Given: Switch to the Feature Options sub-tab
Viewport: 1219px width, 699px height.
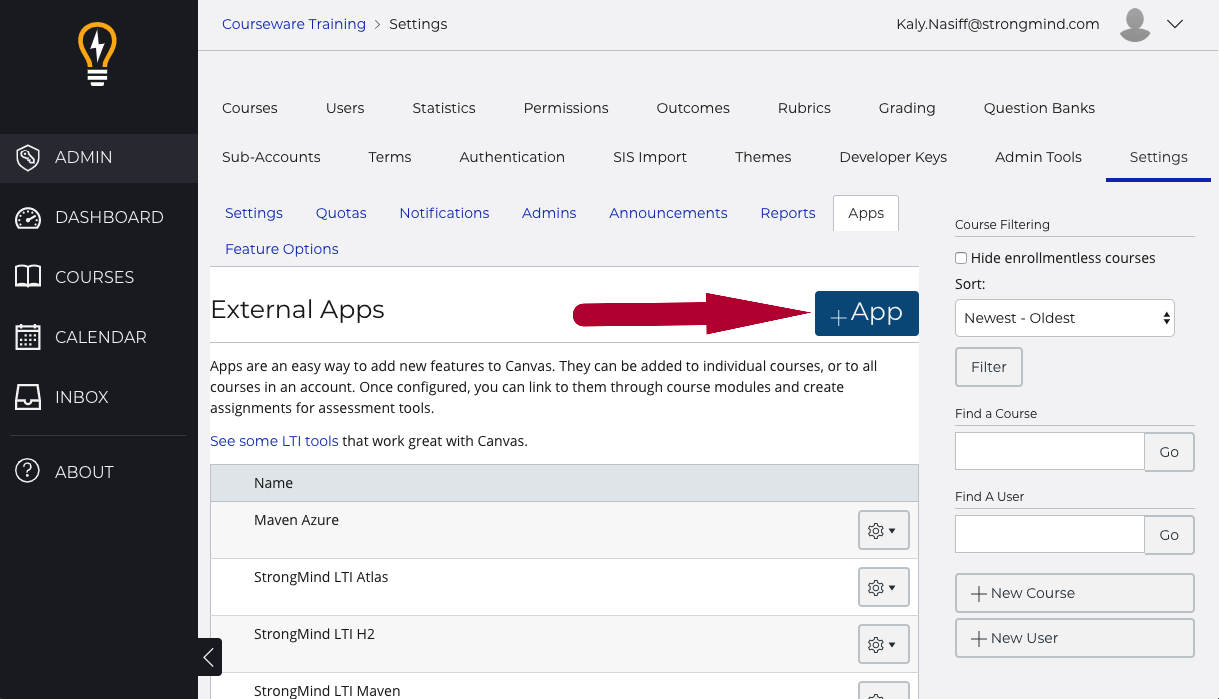Looking at the screenshot, I should [x=282, y=249].
